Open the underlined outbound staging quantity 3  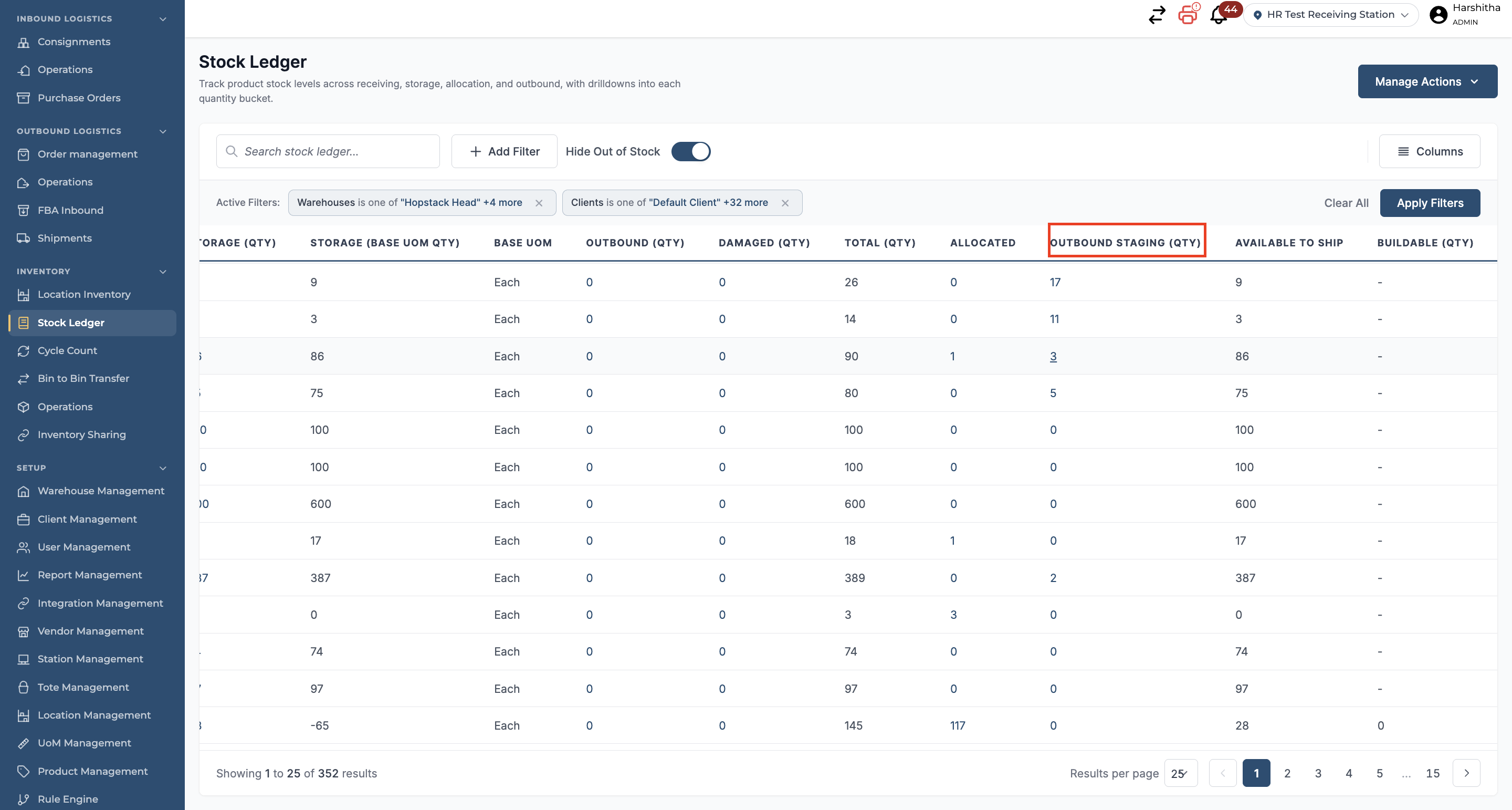tap(1054, 356)
